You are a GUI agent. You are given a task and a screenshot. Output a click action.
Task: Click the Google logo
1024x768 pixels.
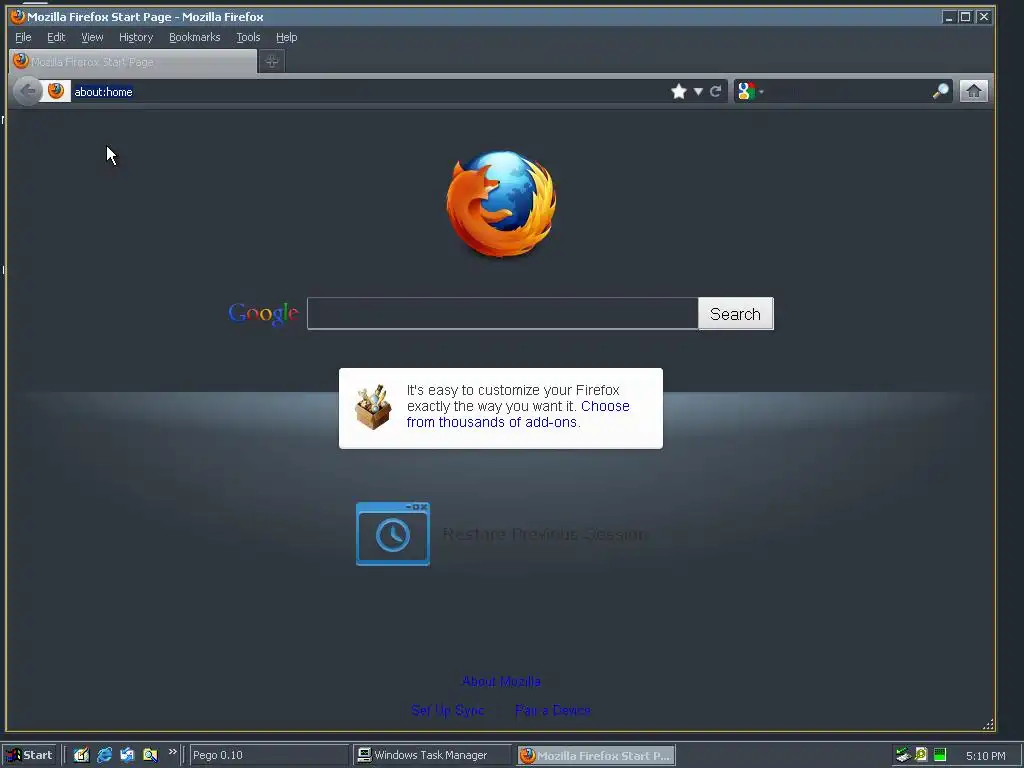pos(263,314)
